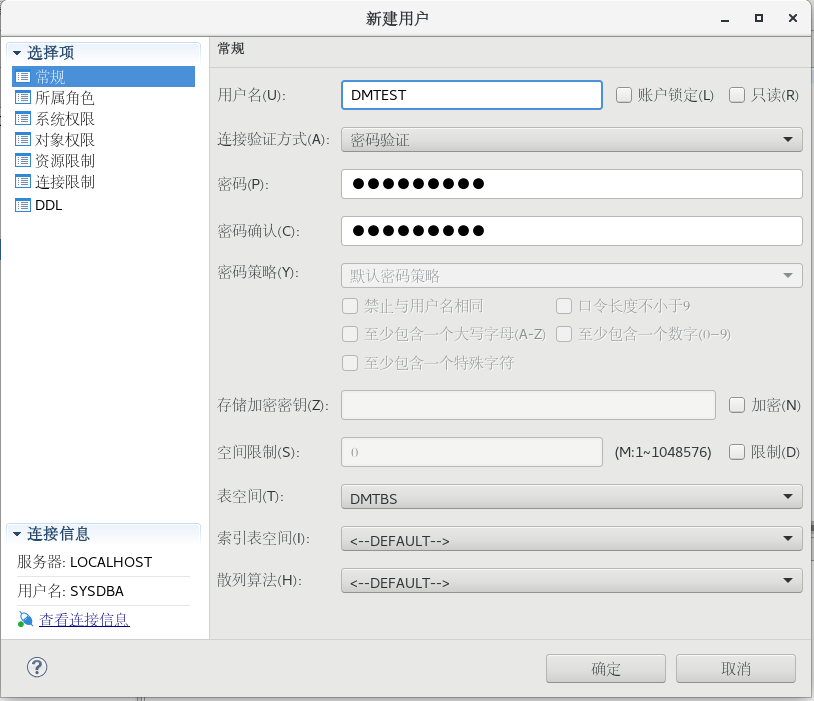
Task: Collapse the 选择项 section
Action: point(17,53)
